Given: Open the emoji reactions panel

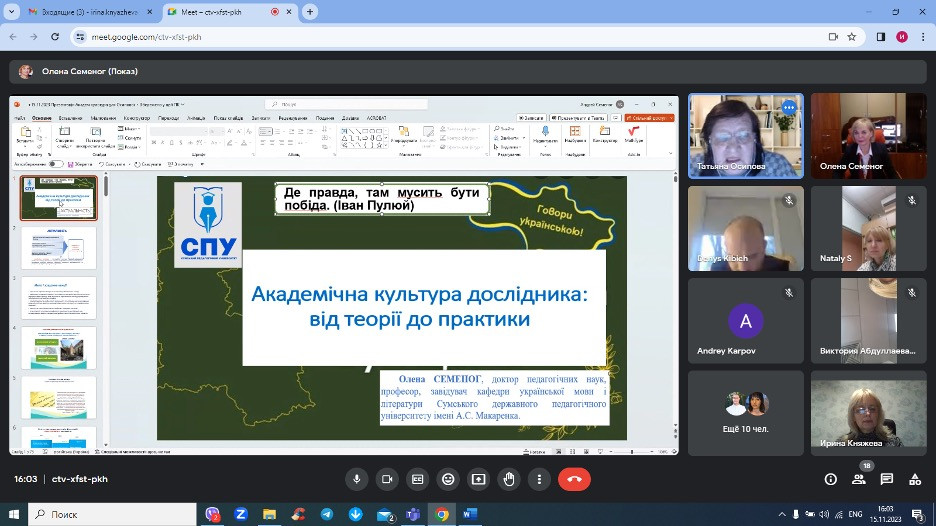Looking at the screenshot, I should pyautogui.click(x=448, y=479).
